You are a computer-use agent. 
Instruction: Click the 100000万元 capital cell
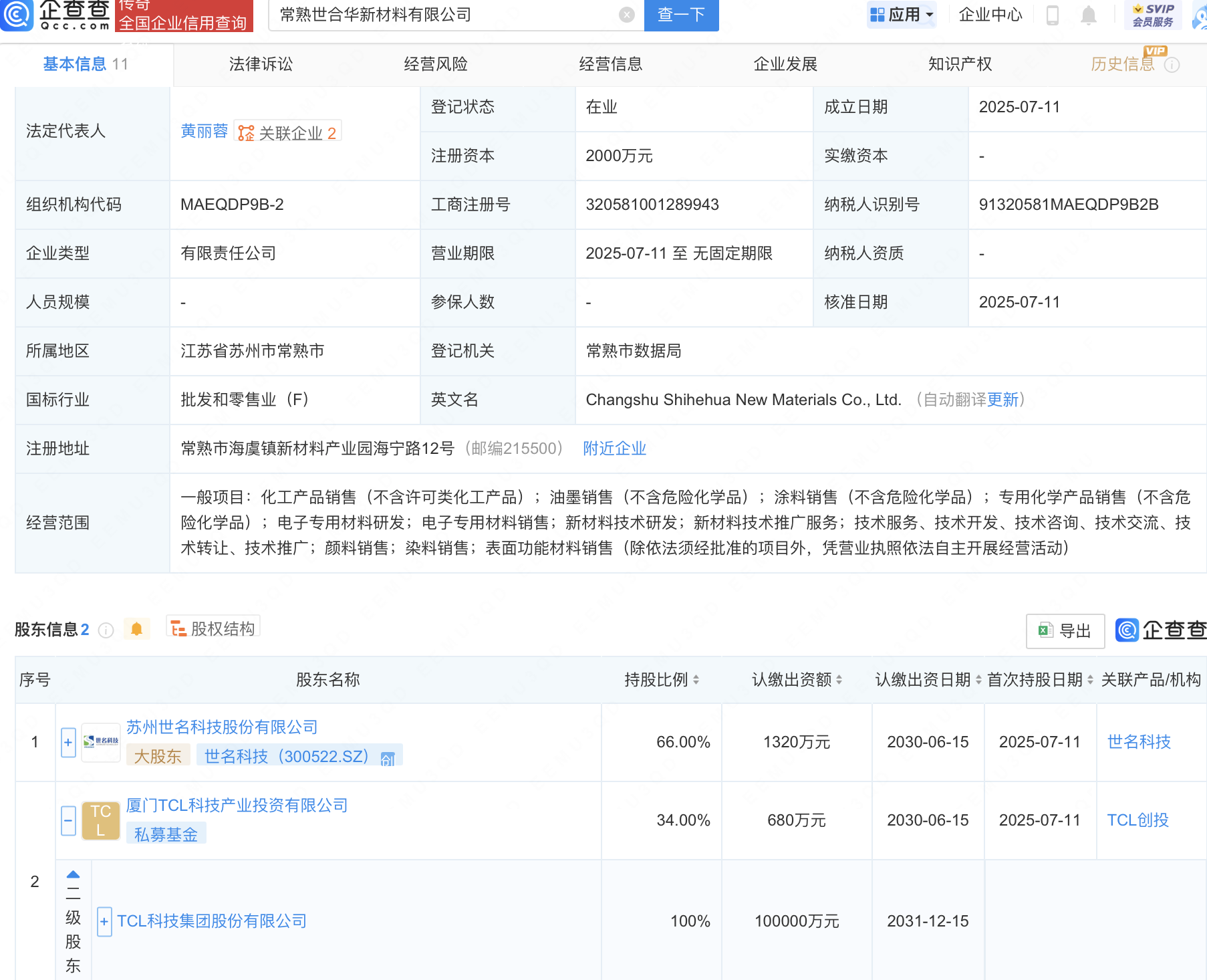[x=797, y=921]
